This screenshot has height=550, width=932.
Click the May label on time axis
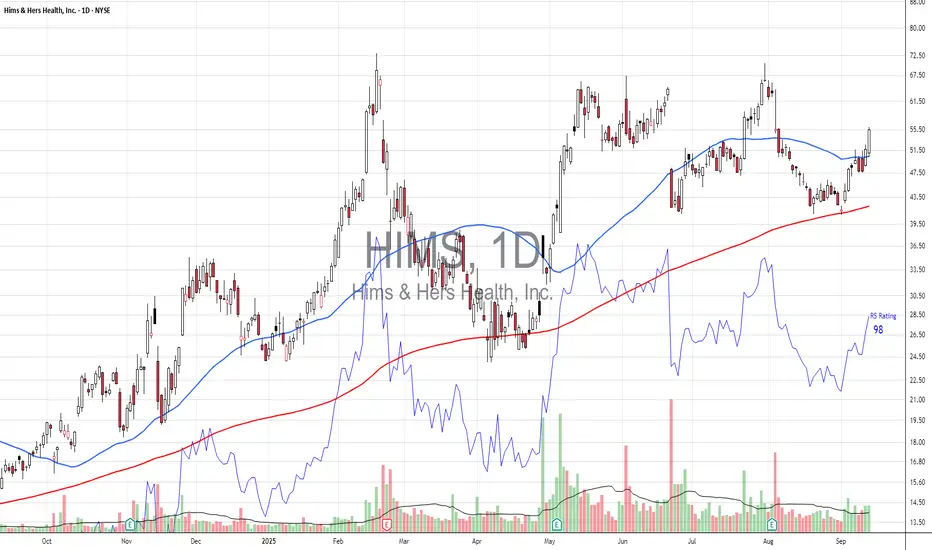(549, 541)
